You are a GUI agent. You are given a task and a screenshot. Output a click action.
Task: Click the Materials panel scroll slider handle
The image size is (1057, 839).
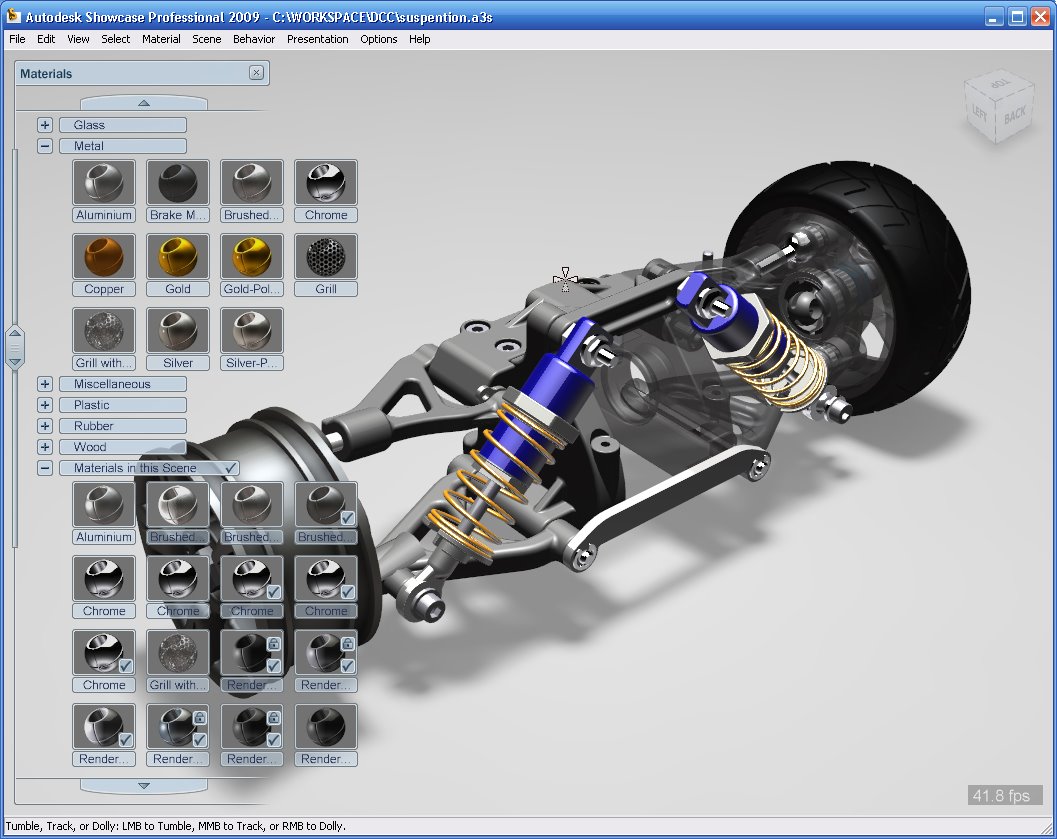pos(15,347)
